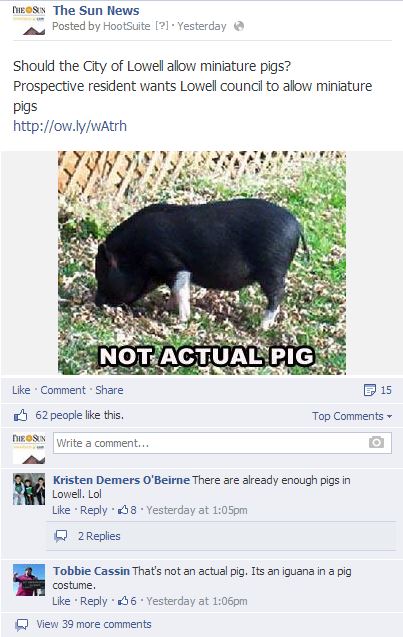
Task: Click the thumbs-up count 6 on Tobbie's comment
Action: coord(127,601)
